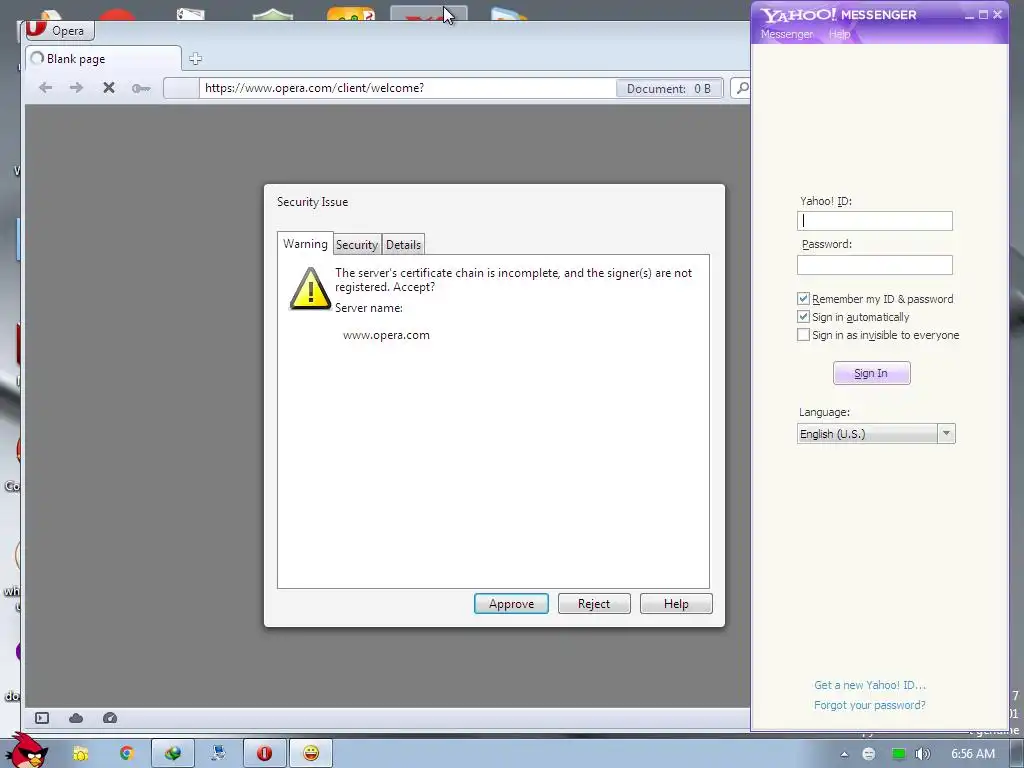This screenshot has width=1024, height=768.
Task: Select the Blank page tab
Action: 104,59
